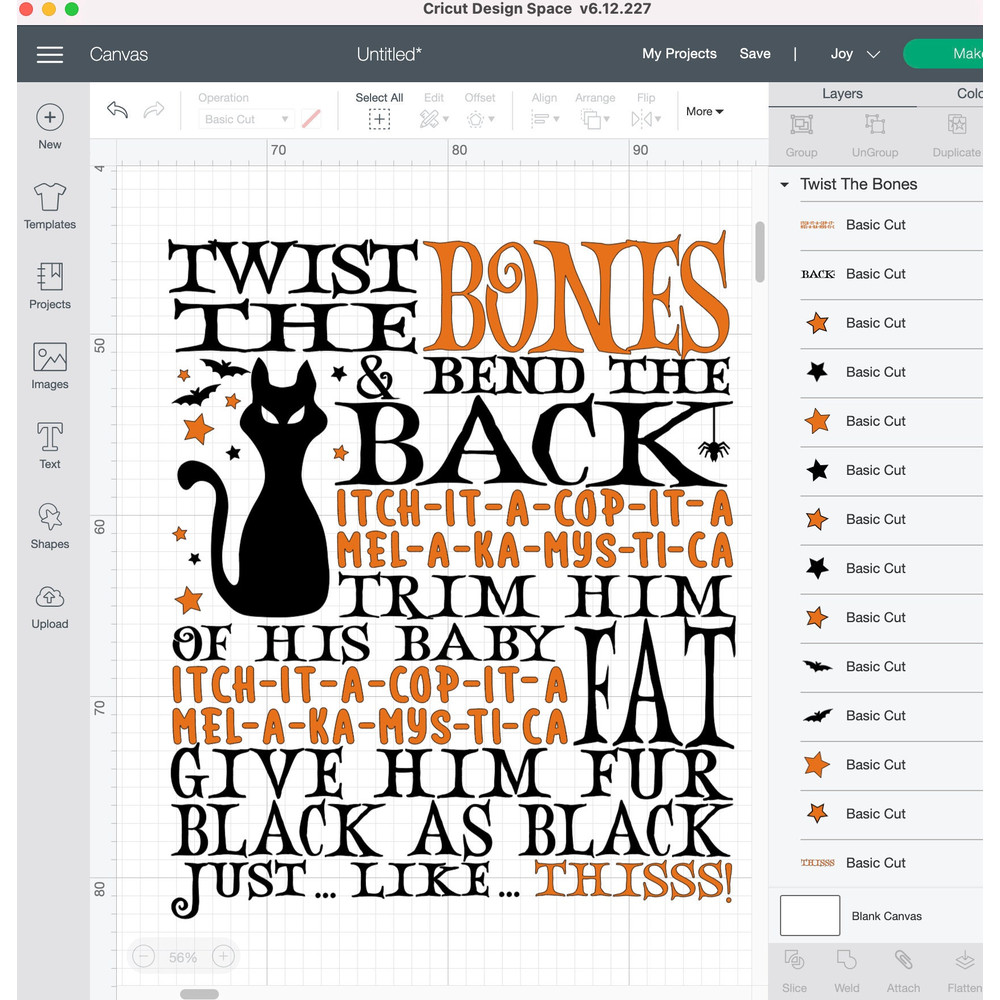The height and width of the screenshot is (1000, 1000).
Task: Open the hamburger main menu
Action: (50, 55)
